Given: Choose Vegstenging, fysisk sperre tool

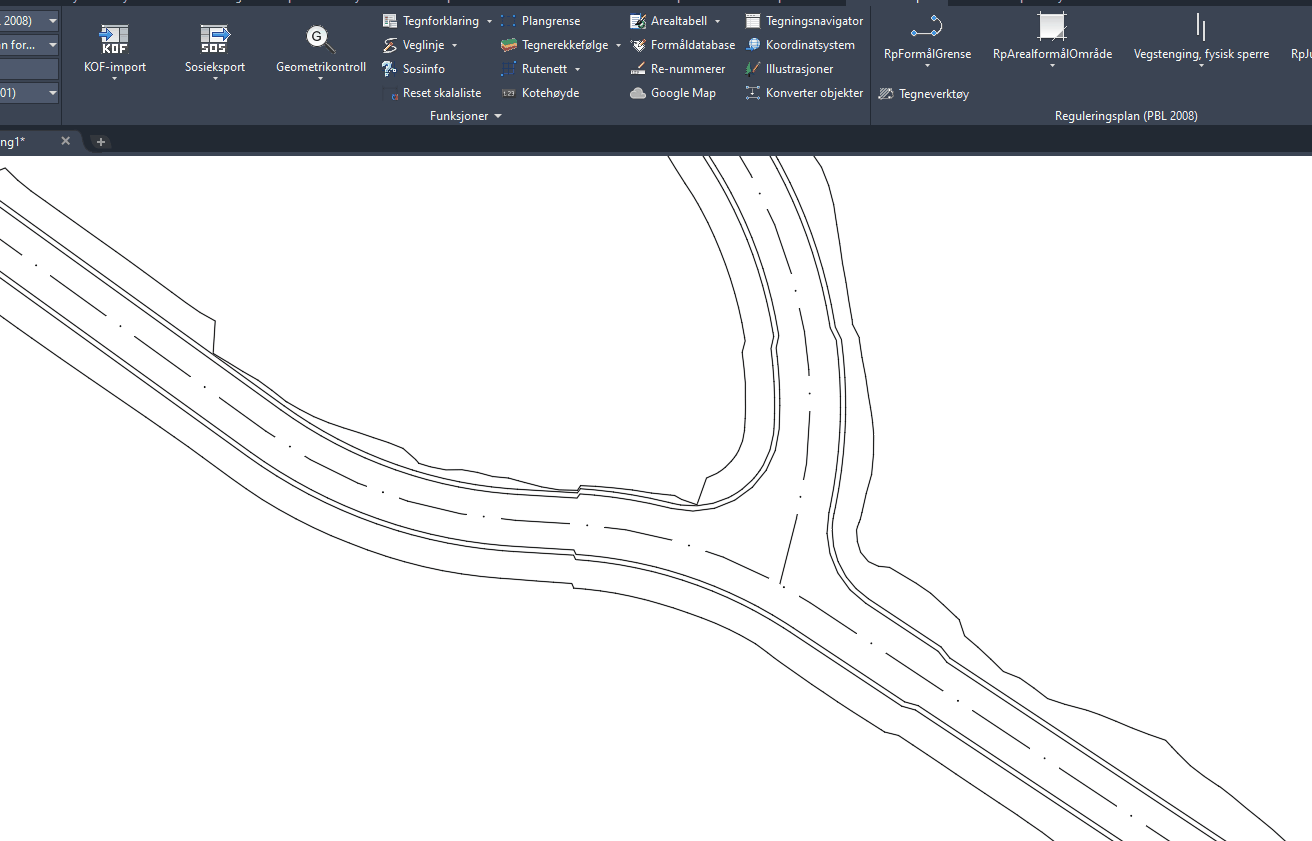Looking at the screenshot, I should pos(1201,27).
